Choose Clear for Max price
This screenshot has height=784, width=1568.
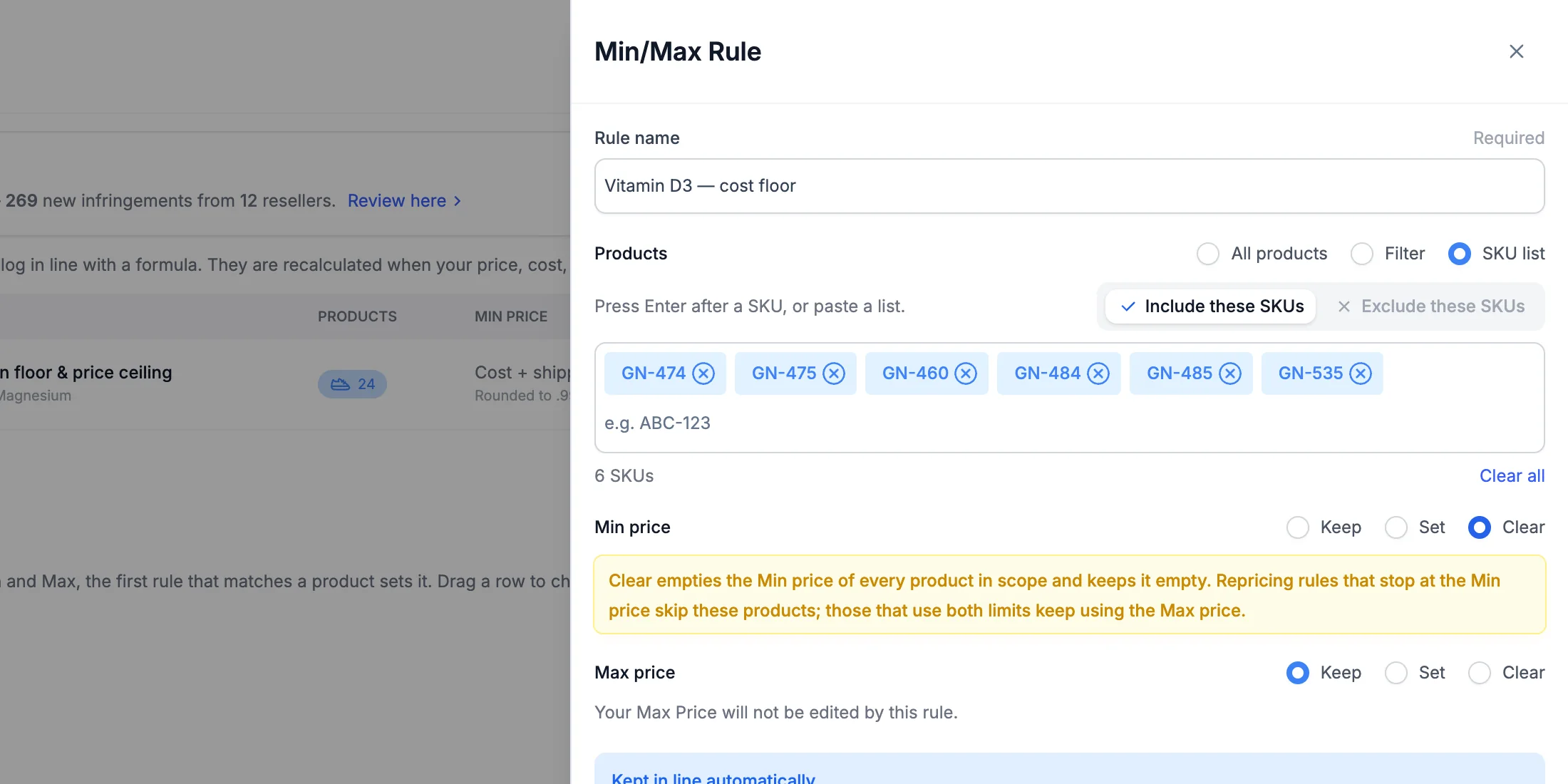(1480, 673)
